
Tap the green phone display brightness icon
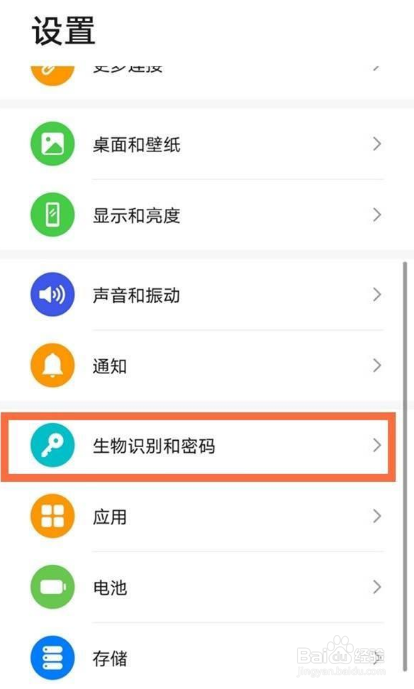pos(52,215)
